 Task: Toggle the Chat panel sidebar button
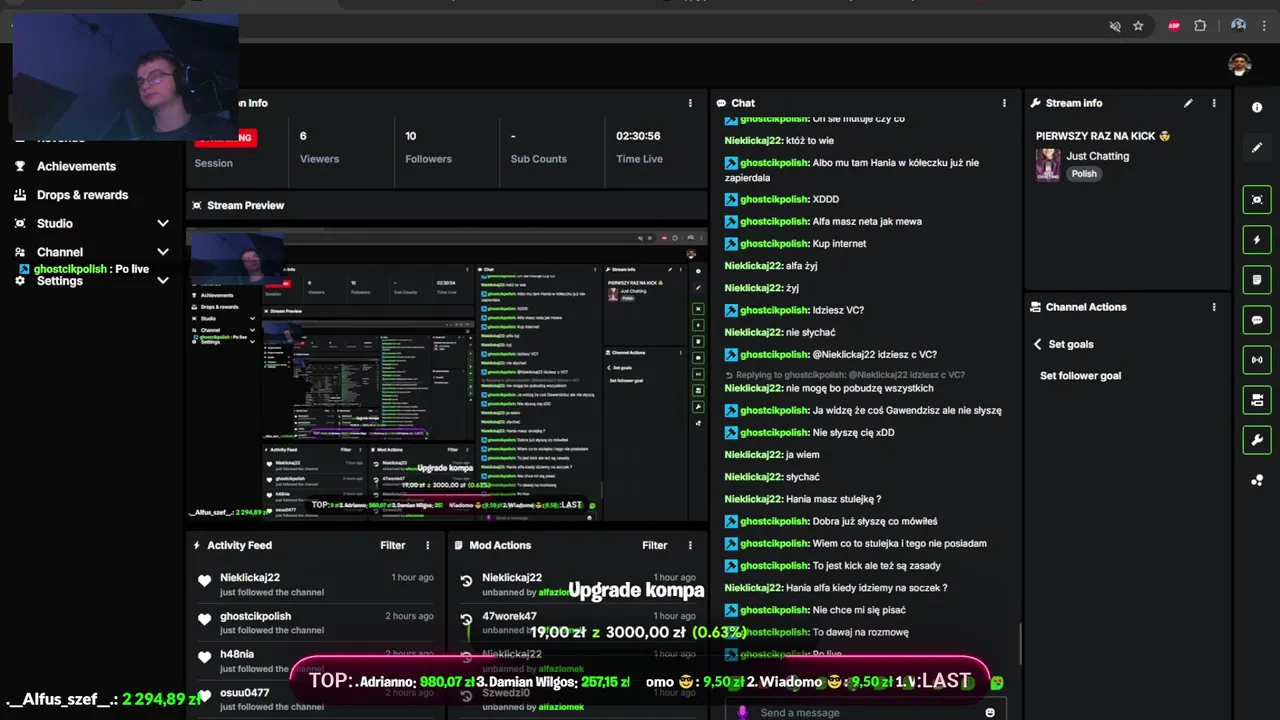(1257, 320)
